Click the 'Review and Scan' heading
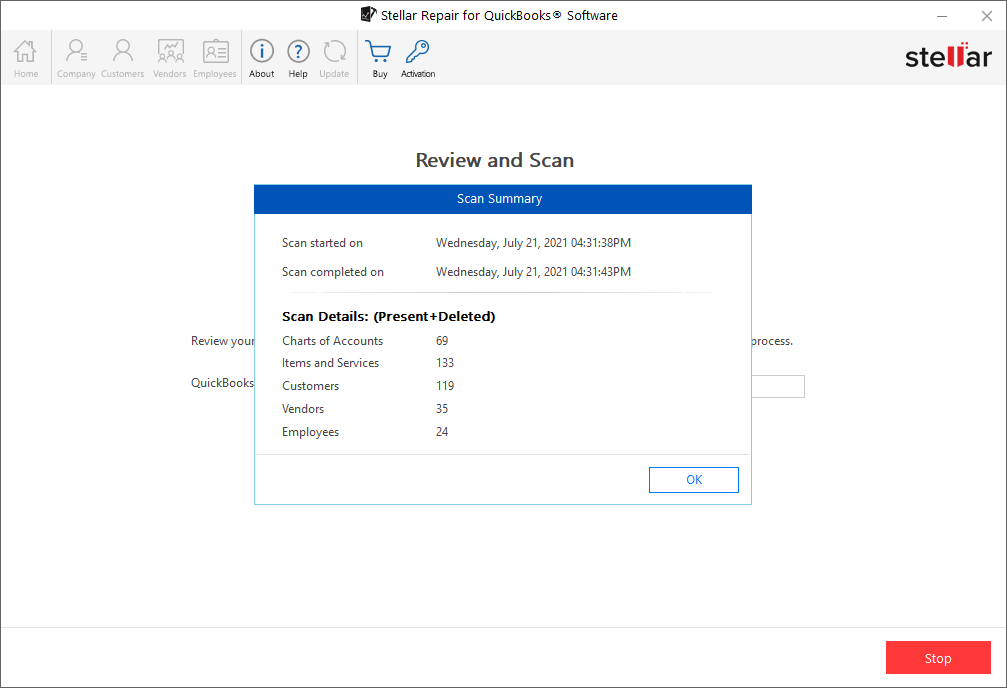 [x=495, y=160]
